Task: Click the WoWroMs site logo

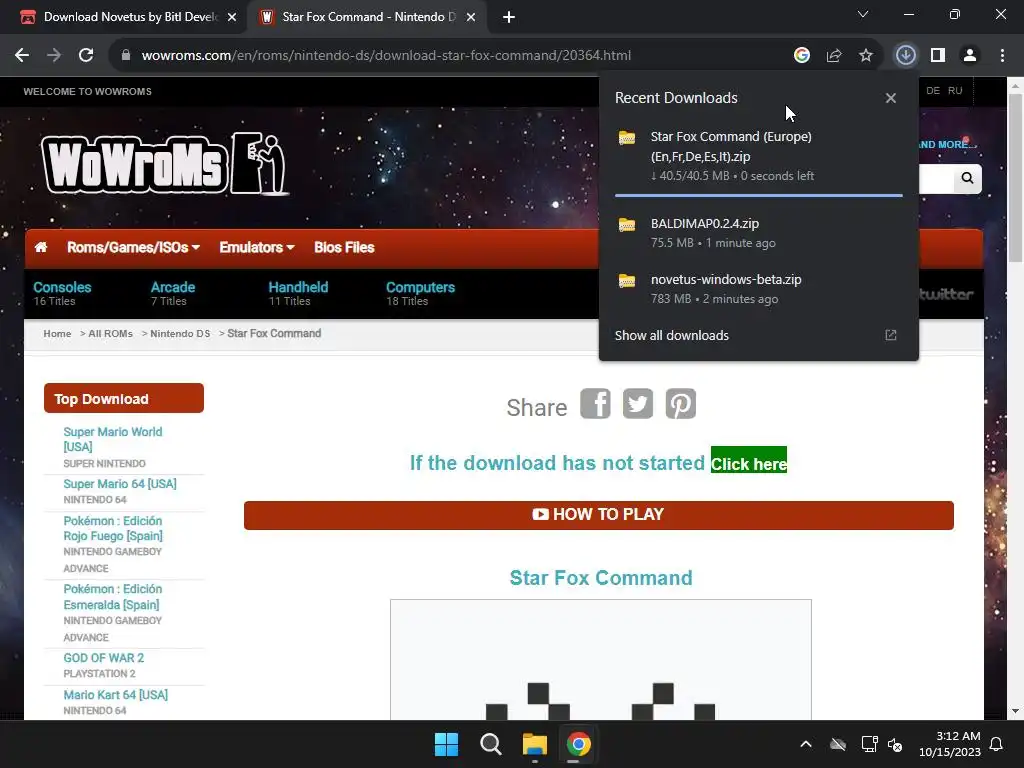Action: [x=165, y=163]
